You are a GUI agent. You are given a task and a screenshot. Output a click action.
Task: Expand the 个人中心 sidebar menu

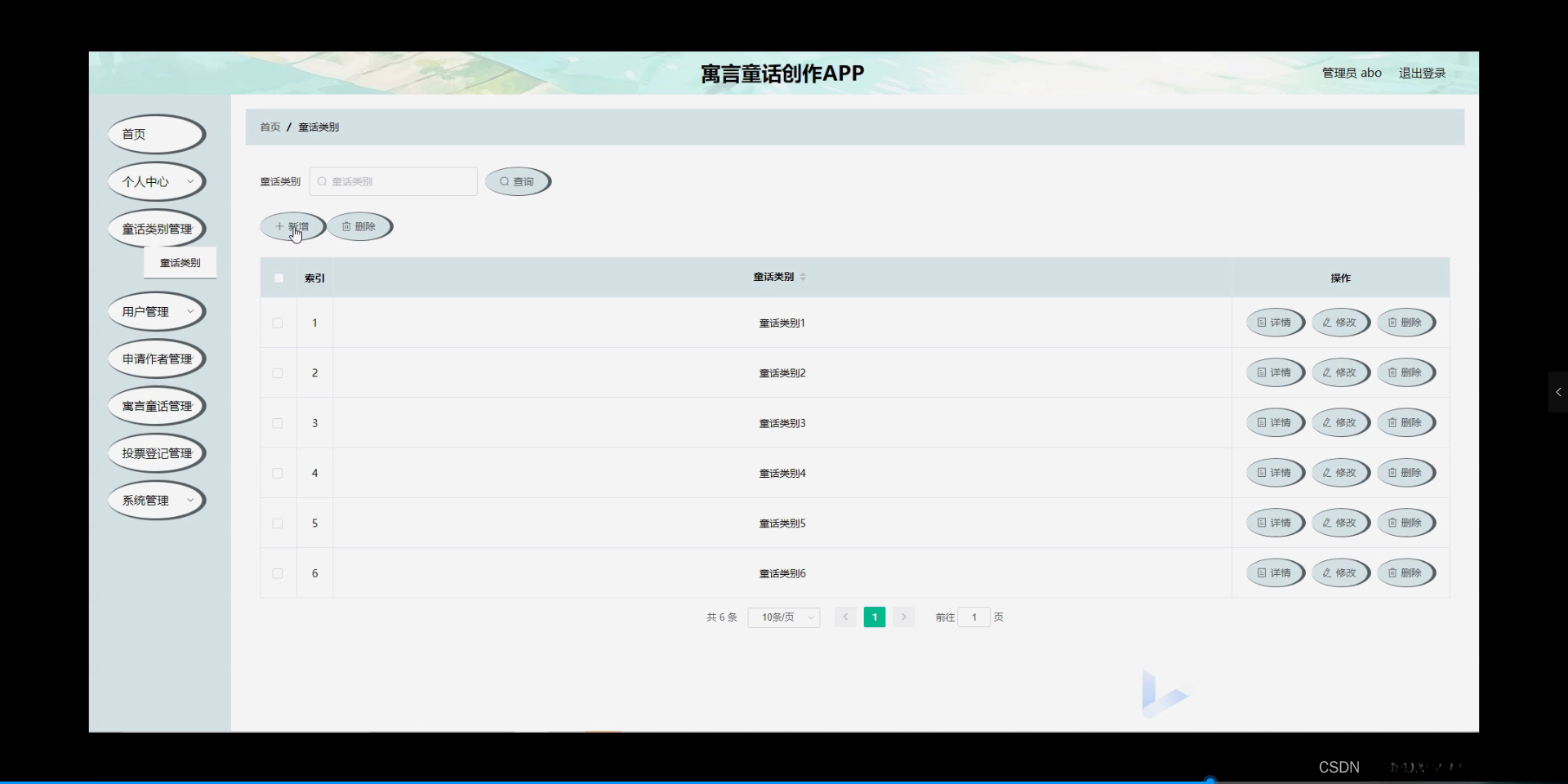(155, 181)
